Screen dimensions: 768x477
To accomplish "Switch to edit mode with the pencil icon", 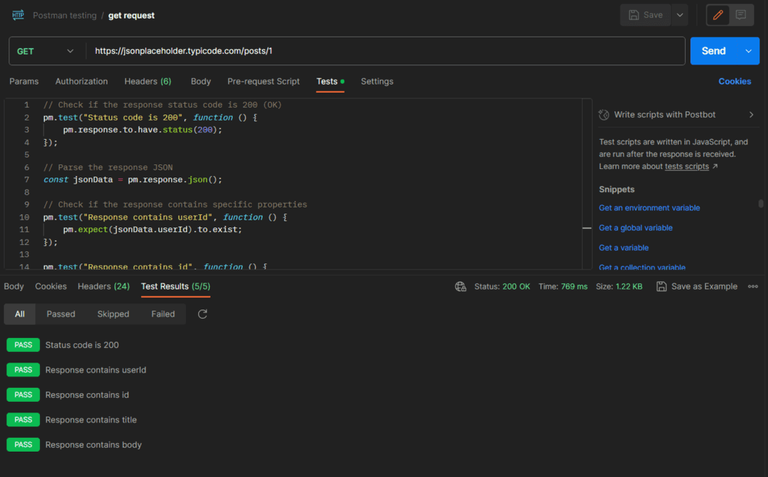I will tap(716, 15).
